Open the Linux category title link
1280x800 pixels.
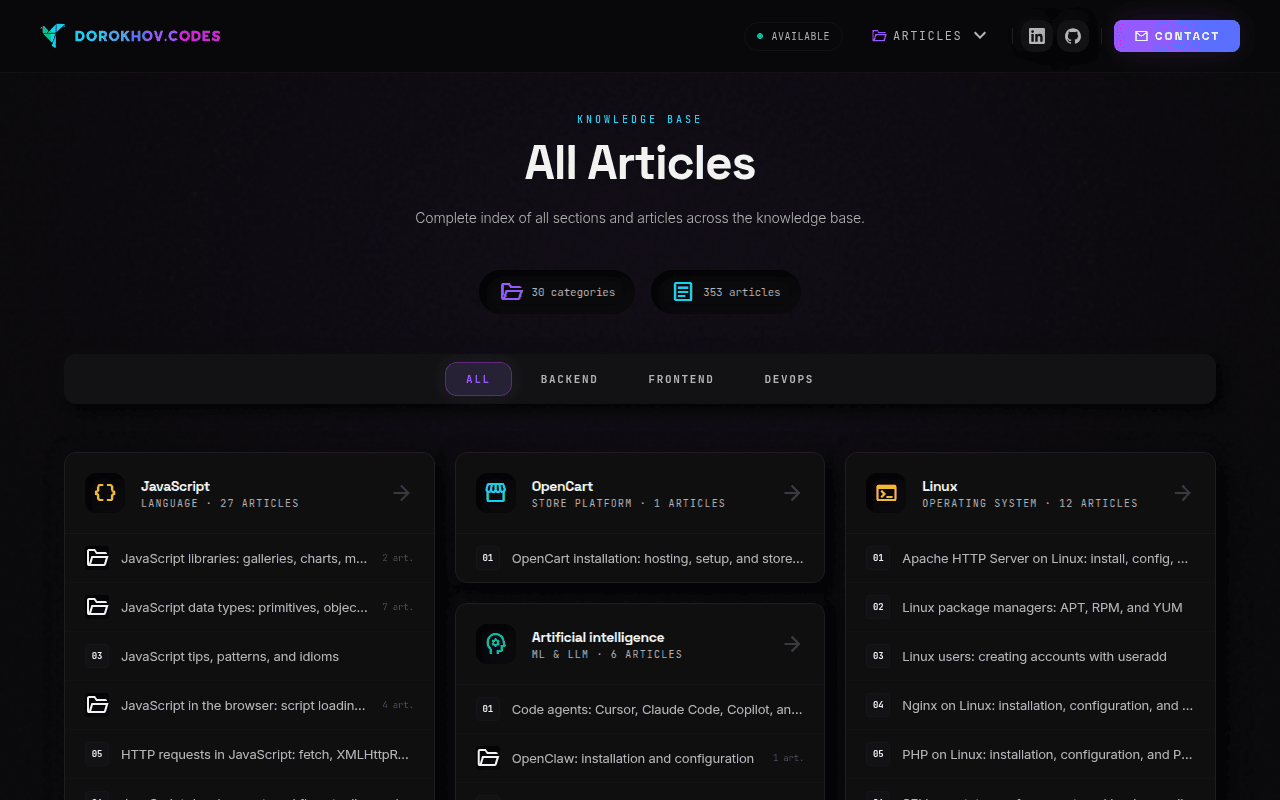click(x=940, y=486)
